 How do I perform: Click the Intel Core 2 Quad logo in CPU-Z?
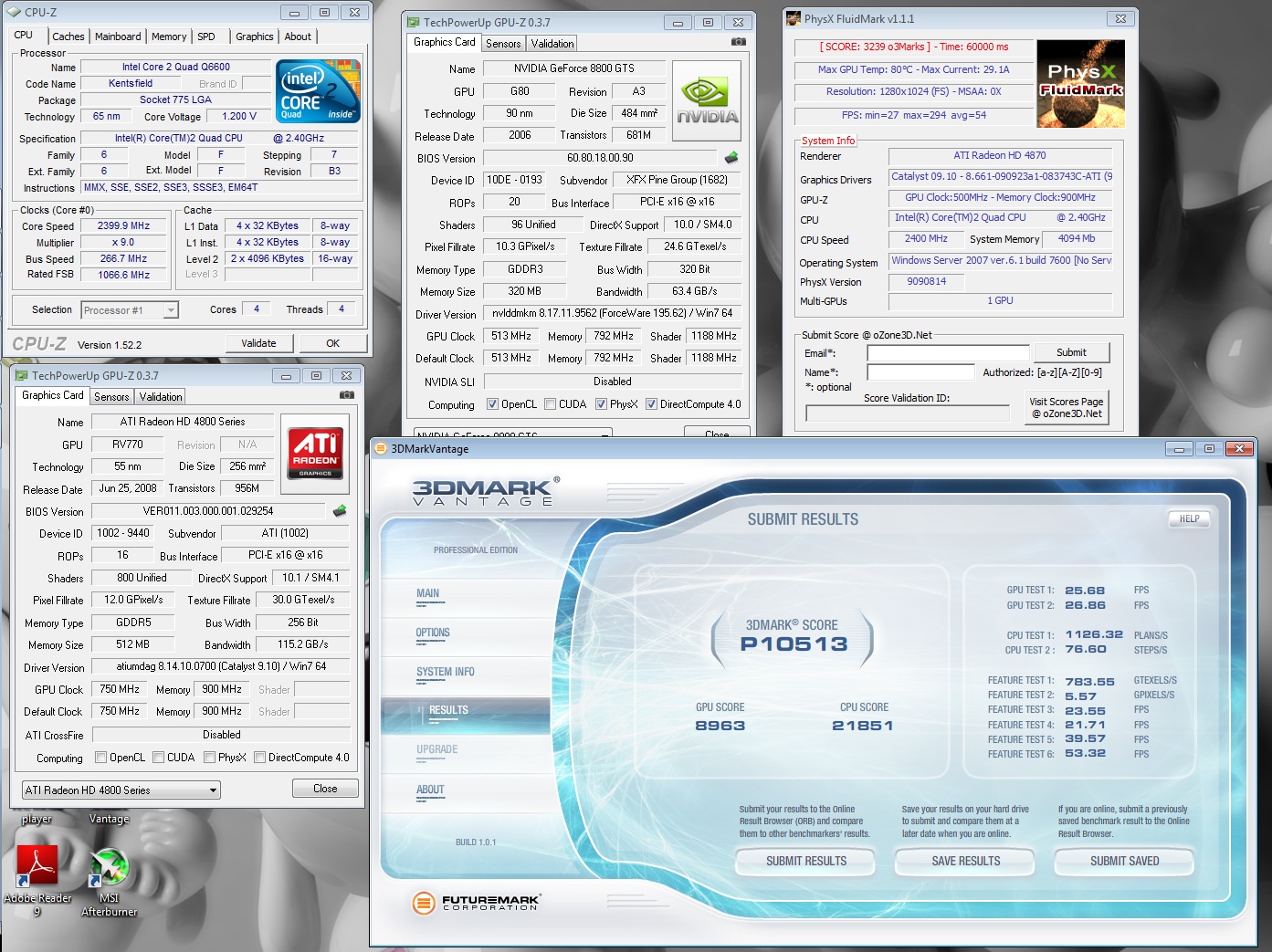pos(318,91)
